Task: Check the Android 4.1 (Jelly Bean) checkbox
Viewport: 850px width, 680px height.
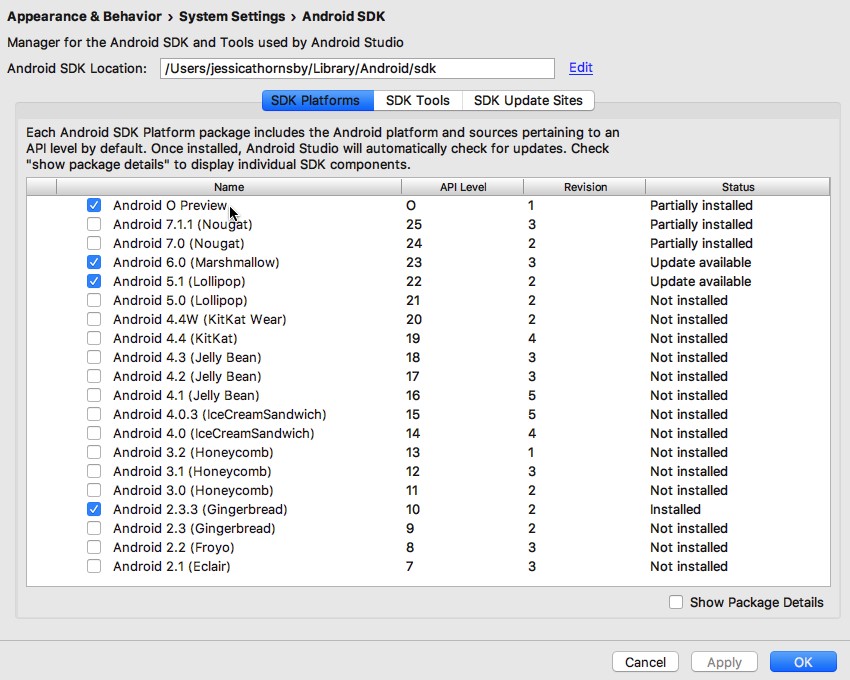Action: 94,395
